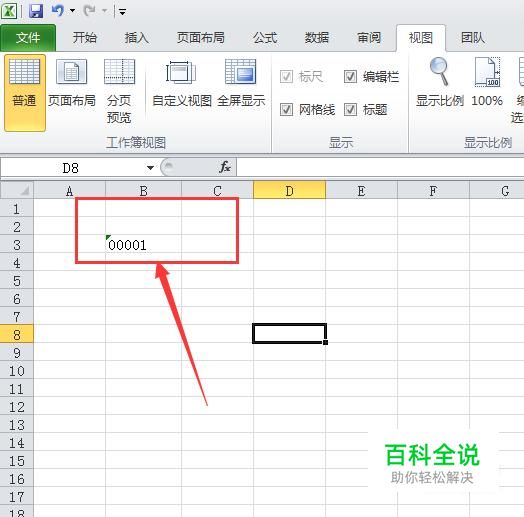Click into the formula bar input
The height and width of the screenshot is (517, 524).
point(380,167)
